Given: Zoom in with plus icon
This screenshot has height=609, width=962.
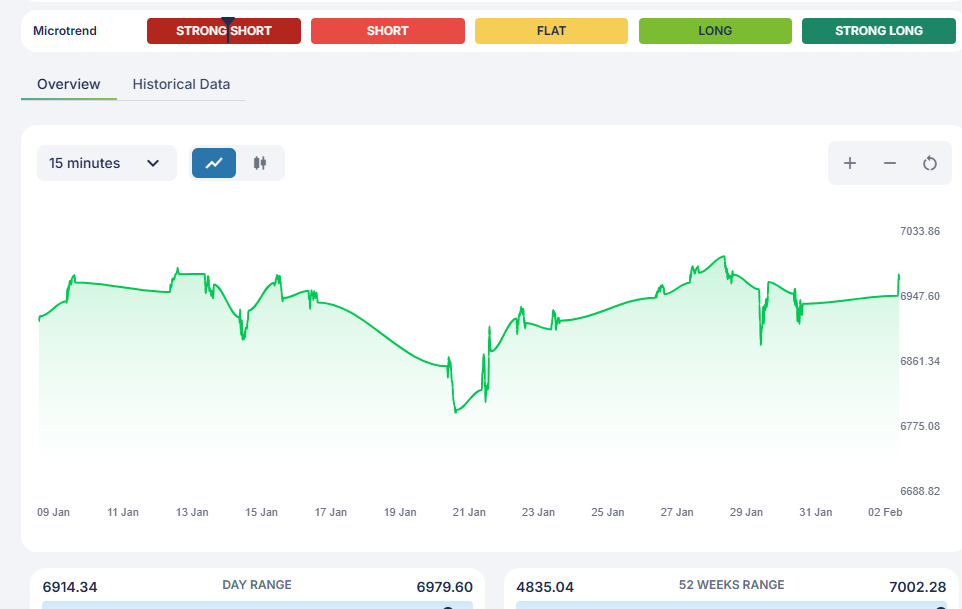Looking at the screenshot, I should coord(850,163).
